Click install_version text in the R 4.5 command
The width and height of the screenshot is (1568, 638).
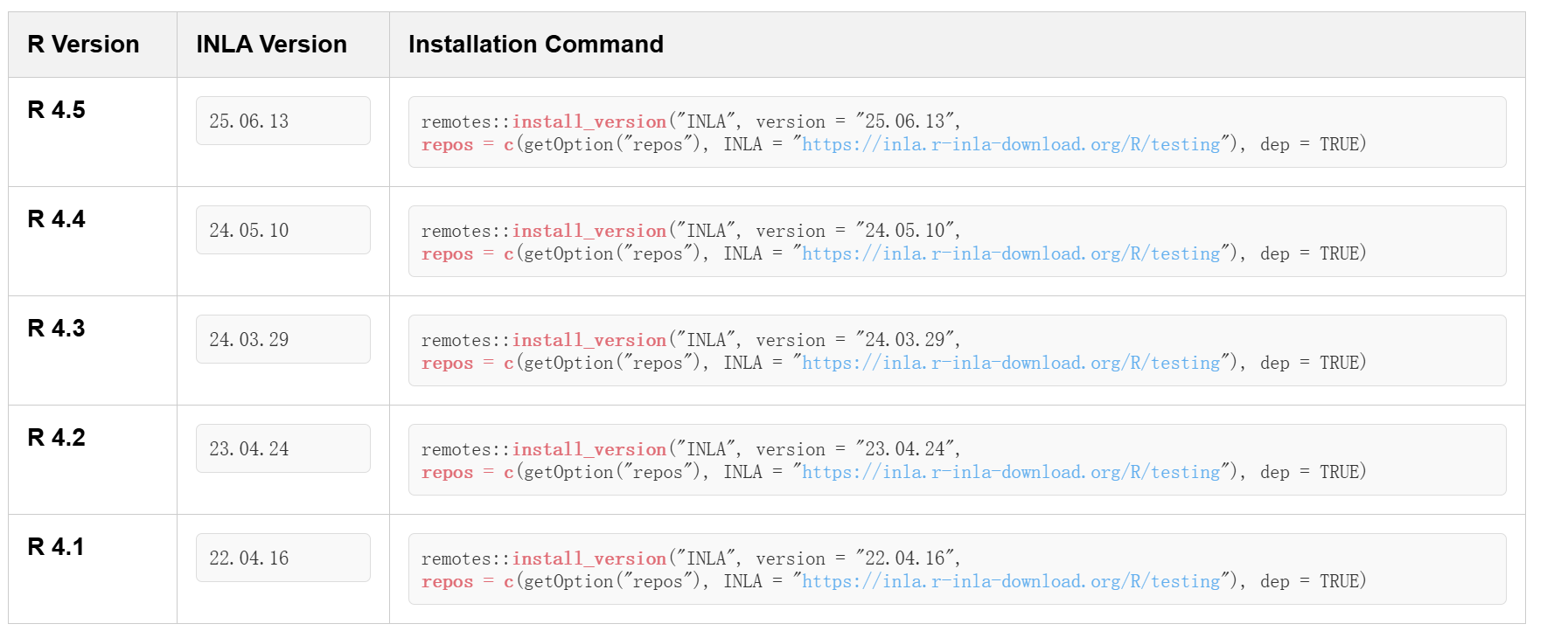coord(589,122)
